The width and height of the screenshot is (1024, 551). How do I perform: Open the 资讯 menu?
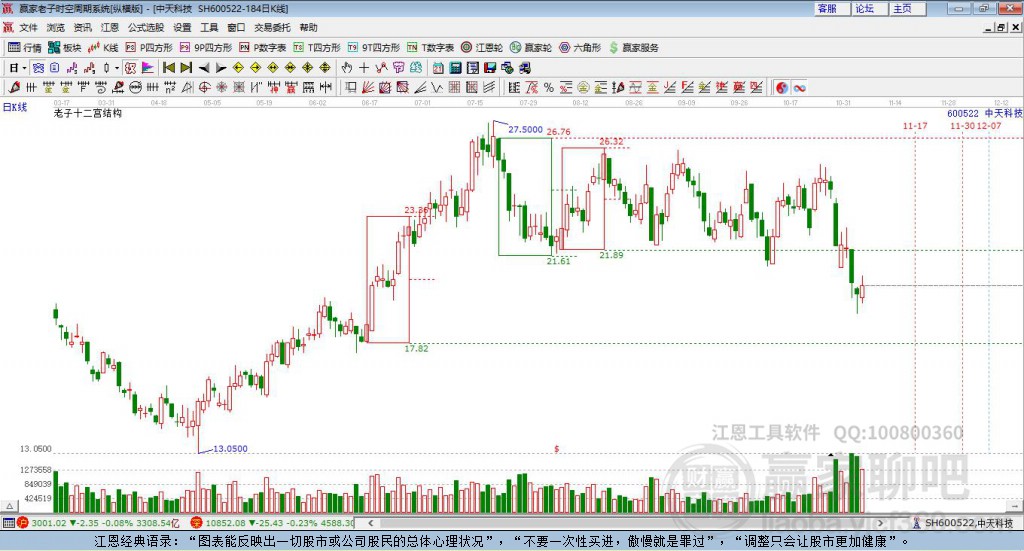tap(82, 27)
